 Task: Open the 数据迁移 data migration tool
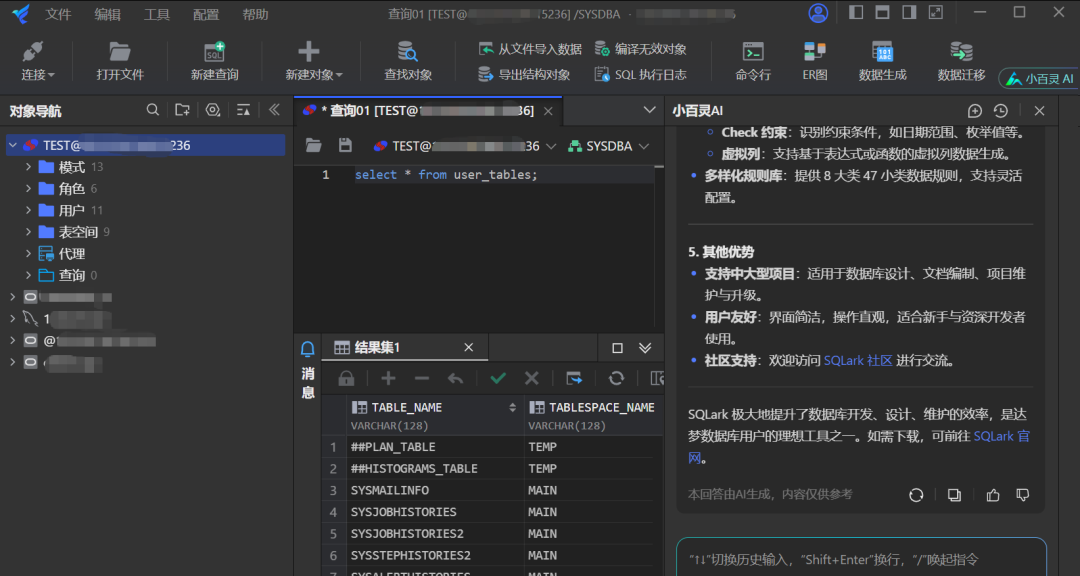(x=962, y=62)
